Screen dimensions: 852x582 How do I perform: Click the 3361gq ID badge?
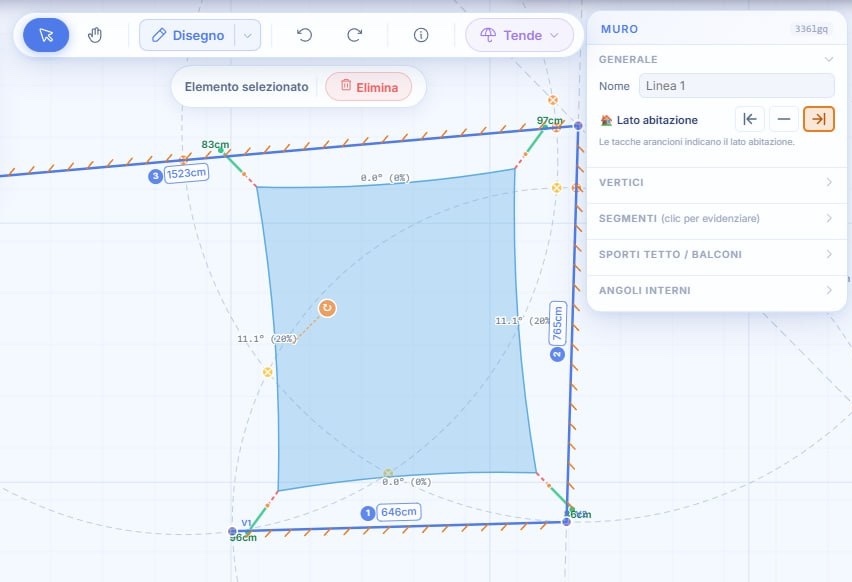[x=811, y=29]
